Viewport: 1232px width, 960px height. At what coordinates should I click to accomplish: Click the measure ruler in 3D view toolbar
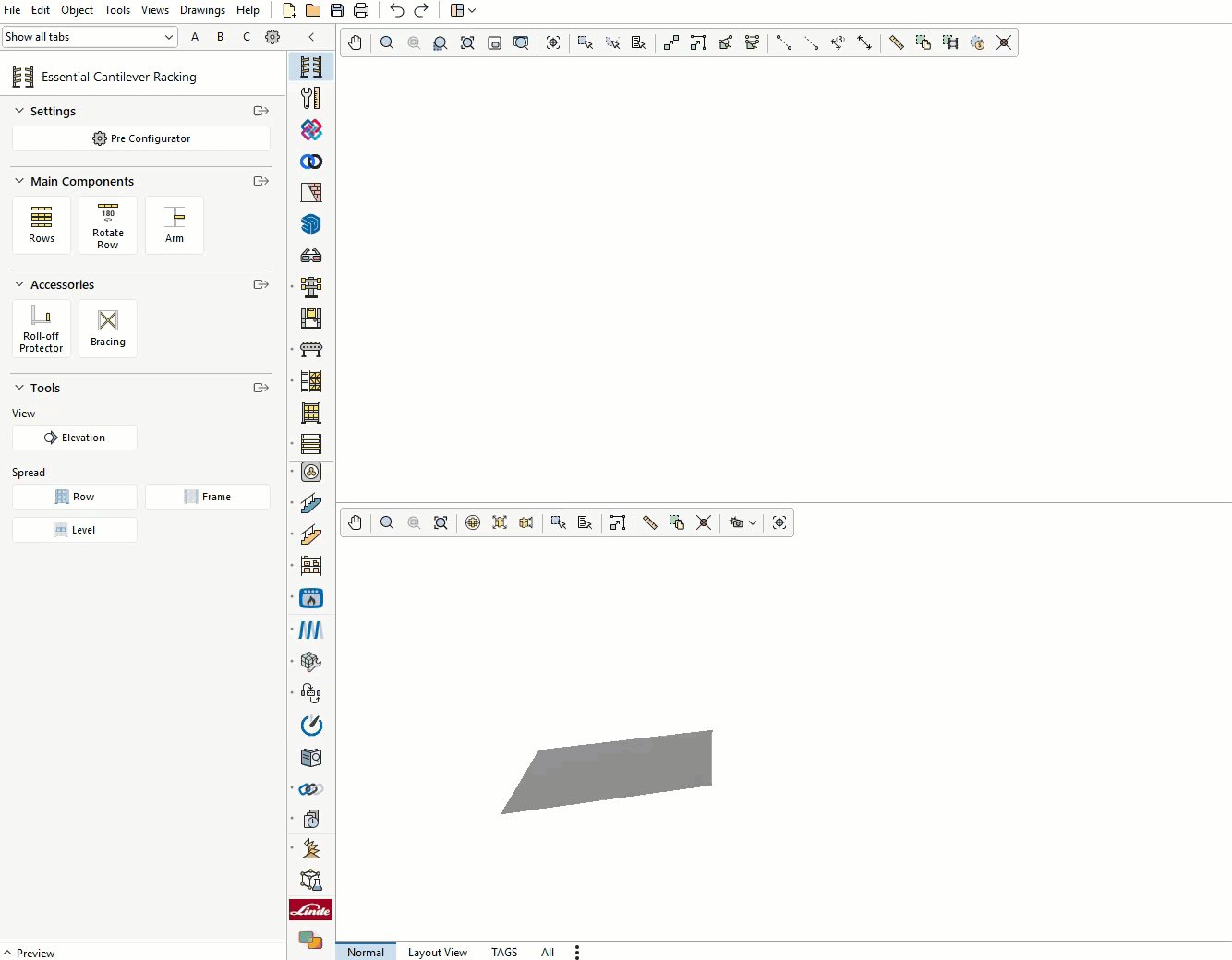coord(650,522)
